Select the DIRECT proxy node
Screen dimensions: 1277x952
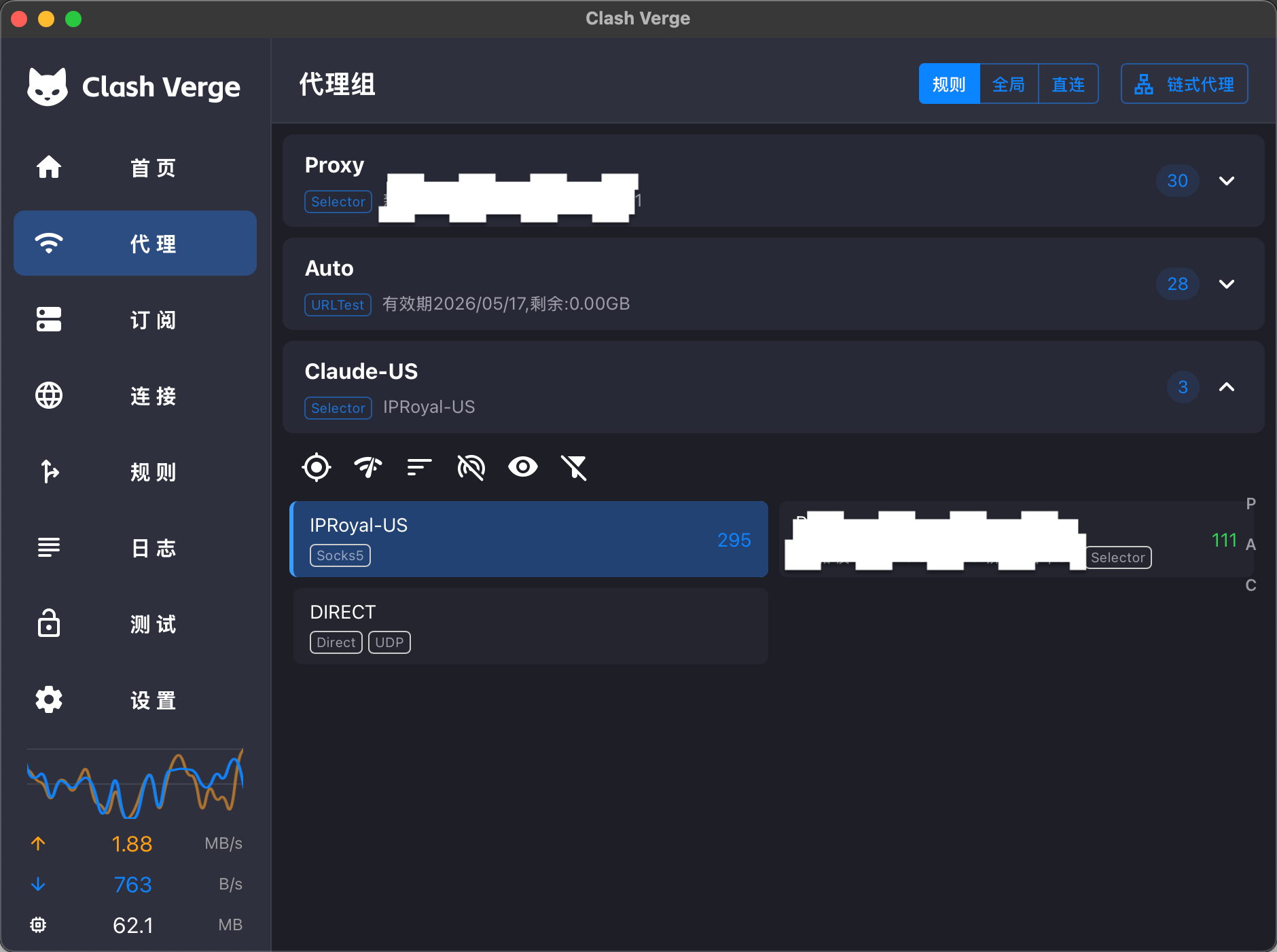tap(530, 625)
